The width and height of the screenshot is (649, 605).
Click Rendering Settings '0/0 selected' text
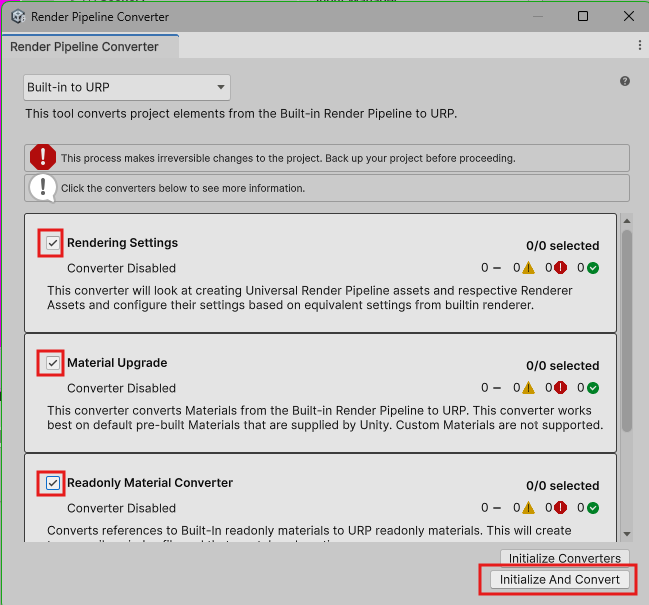pos(562,246)
